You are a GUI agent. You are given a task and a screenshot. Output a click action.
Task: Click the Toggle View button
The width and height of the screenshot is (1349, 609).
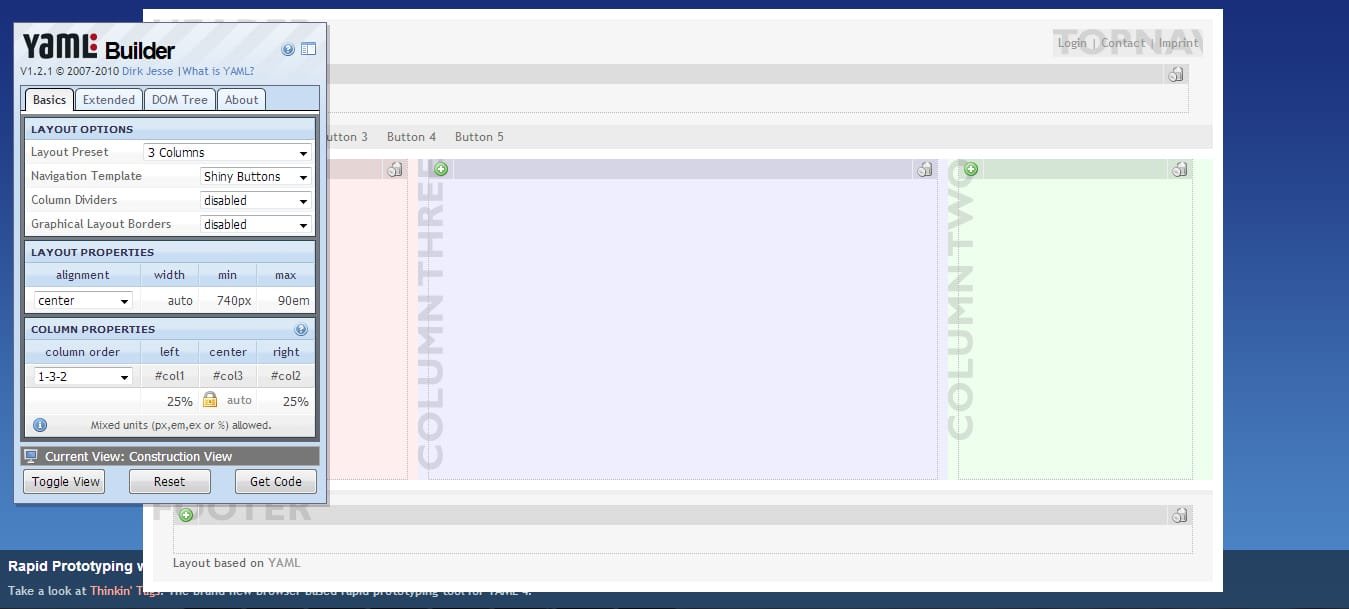point(66,482)
